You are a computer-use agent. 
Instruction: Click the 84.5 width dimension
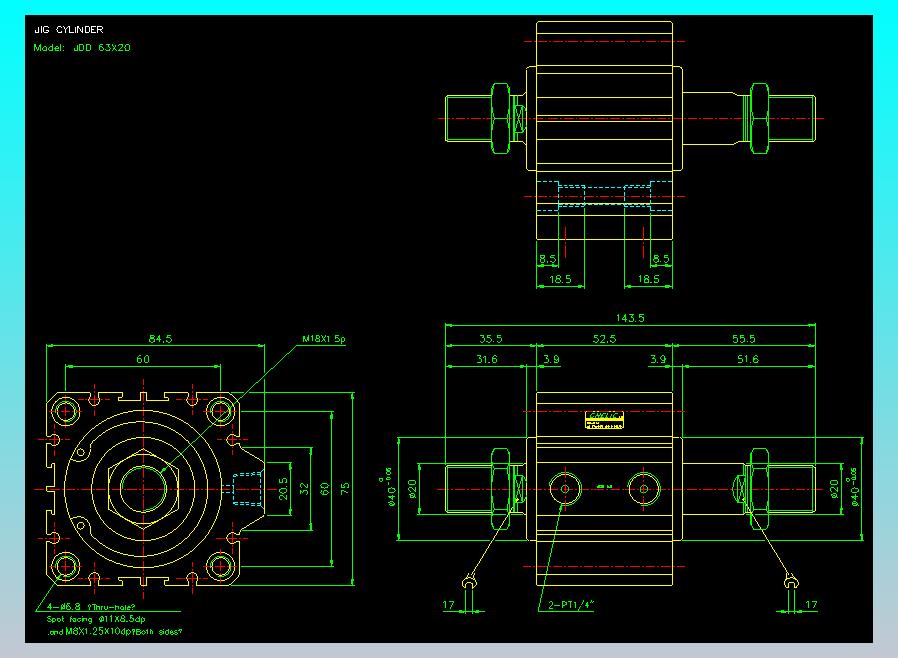click(x=160, y=338)
